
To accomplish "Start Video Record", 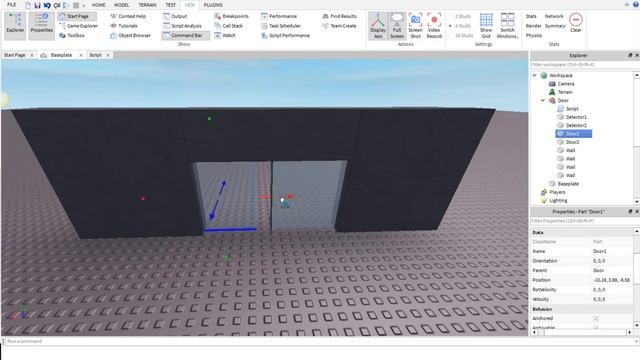I will (x=434, y=26).
